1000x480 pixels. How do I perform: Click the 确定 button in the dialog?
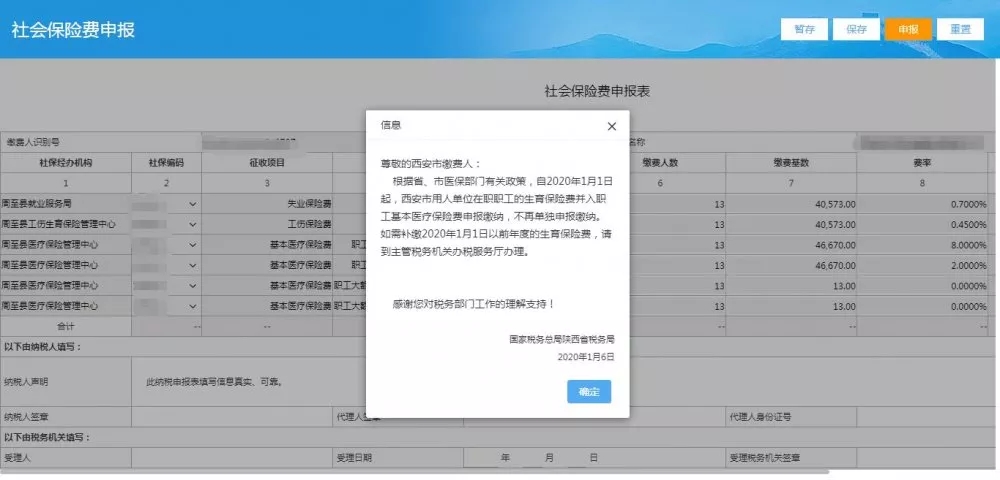(589, 392)
